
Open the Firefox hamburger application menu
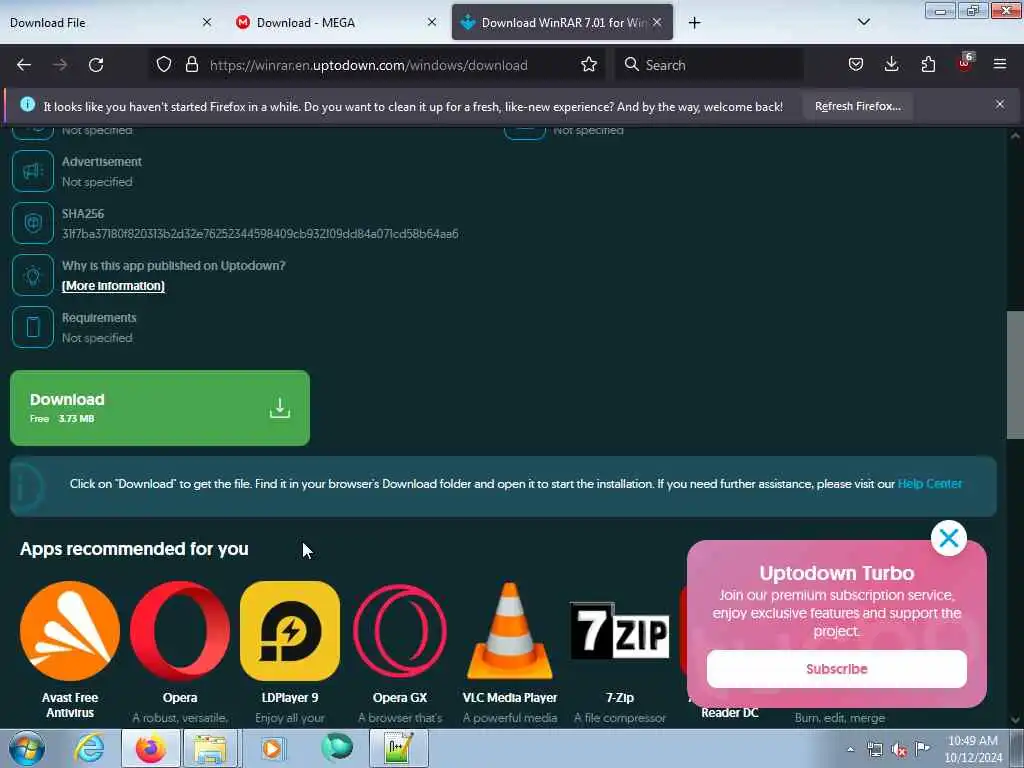click(999, 64)
